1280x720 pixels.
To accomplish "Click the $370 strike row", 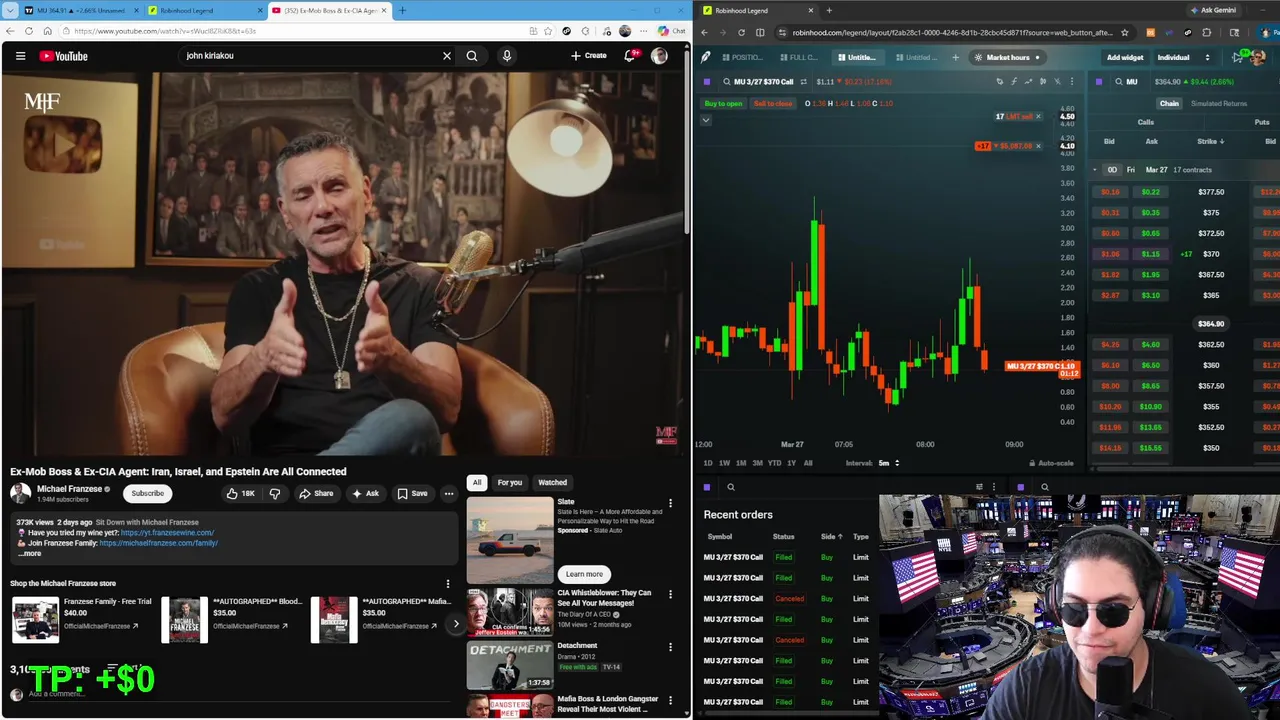I will click(1186, 254).
